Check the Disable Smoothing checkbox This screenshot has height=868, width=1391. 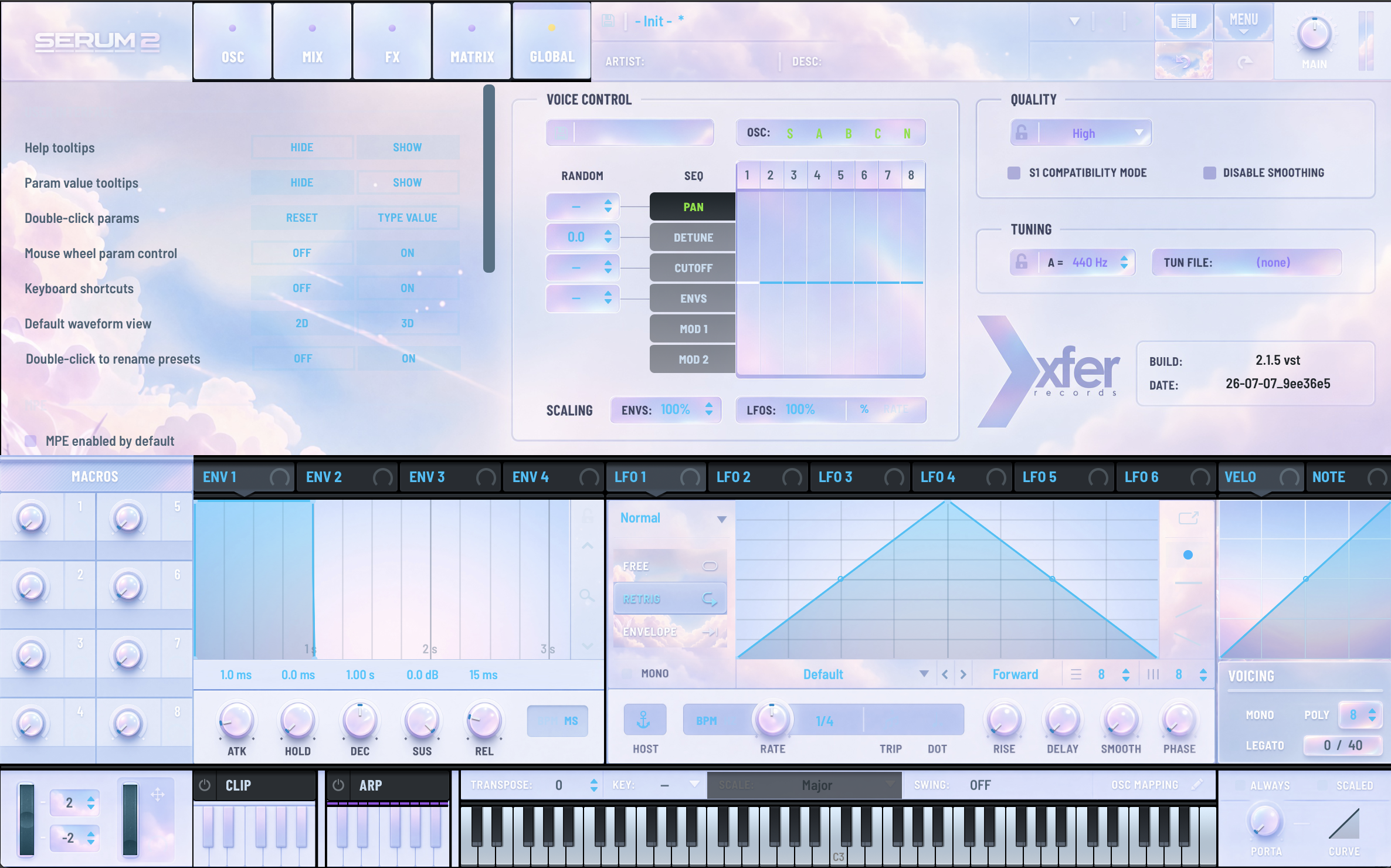tap(1210, 173)
